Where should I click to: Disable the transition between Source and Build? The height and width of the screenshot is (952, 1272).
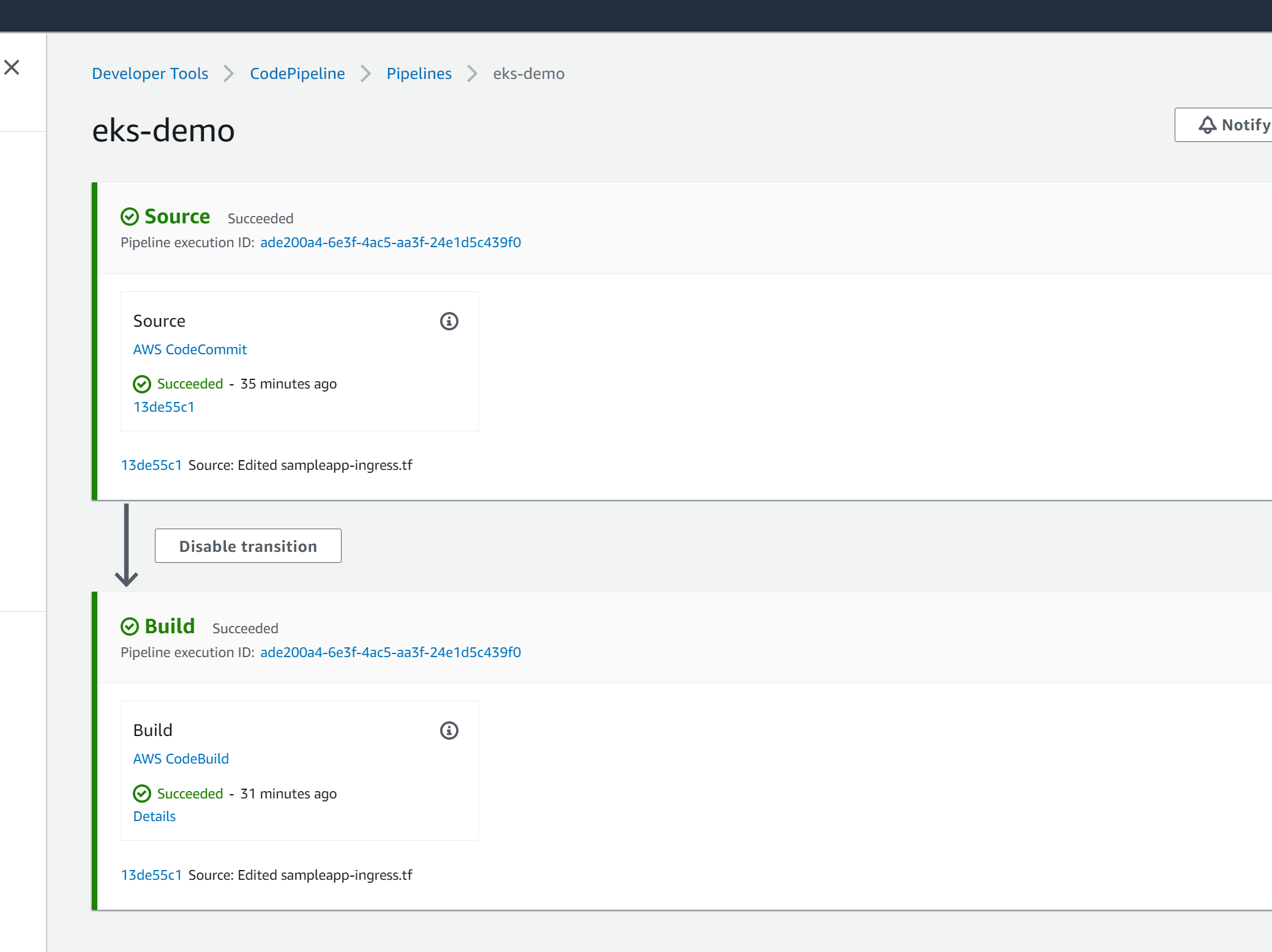point(248,546)
